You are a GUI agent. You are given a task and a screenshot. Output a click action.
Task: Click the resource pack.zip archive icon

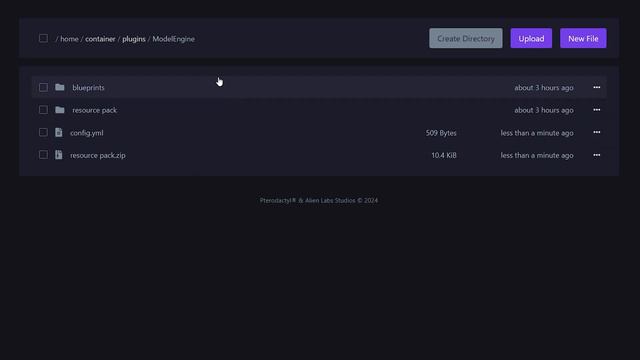tap(59, 155)
